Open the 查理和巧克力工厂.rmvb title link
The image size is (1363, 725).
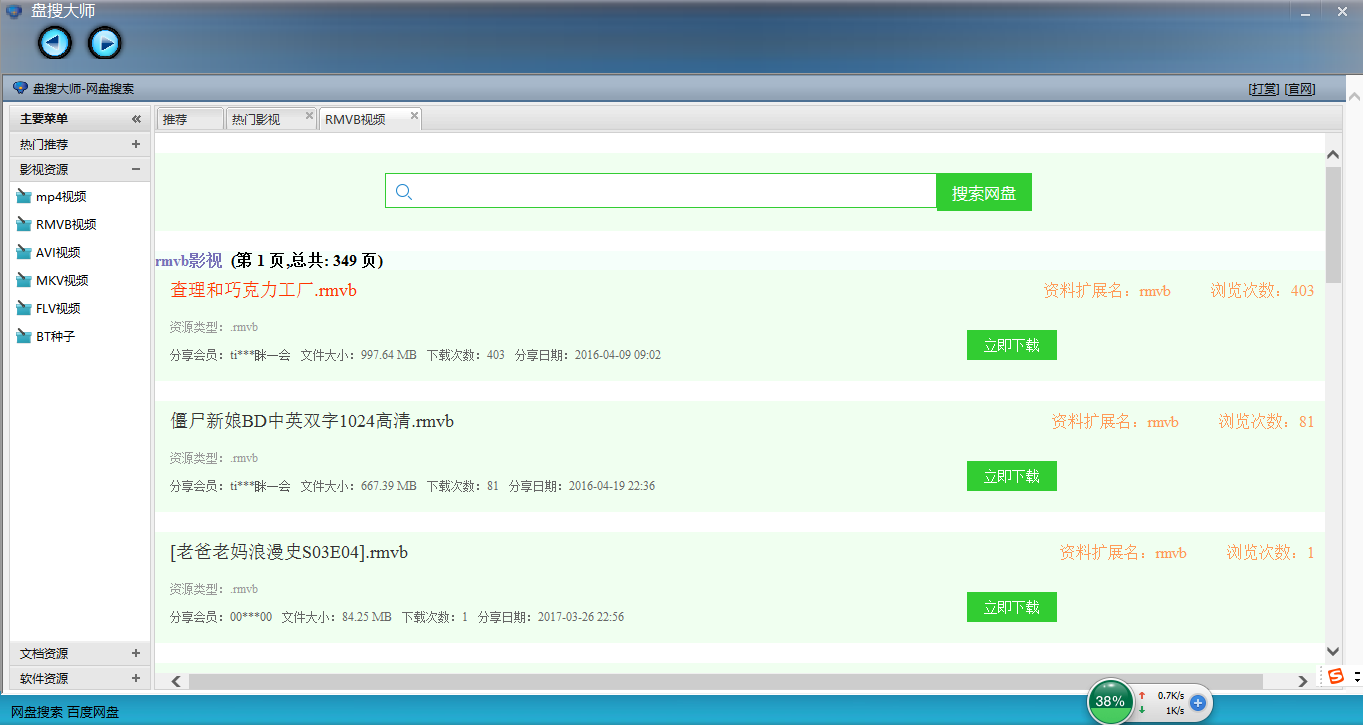pyautogui.click(x=264, y=291)
